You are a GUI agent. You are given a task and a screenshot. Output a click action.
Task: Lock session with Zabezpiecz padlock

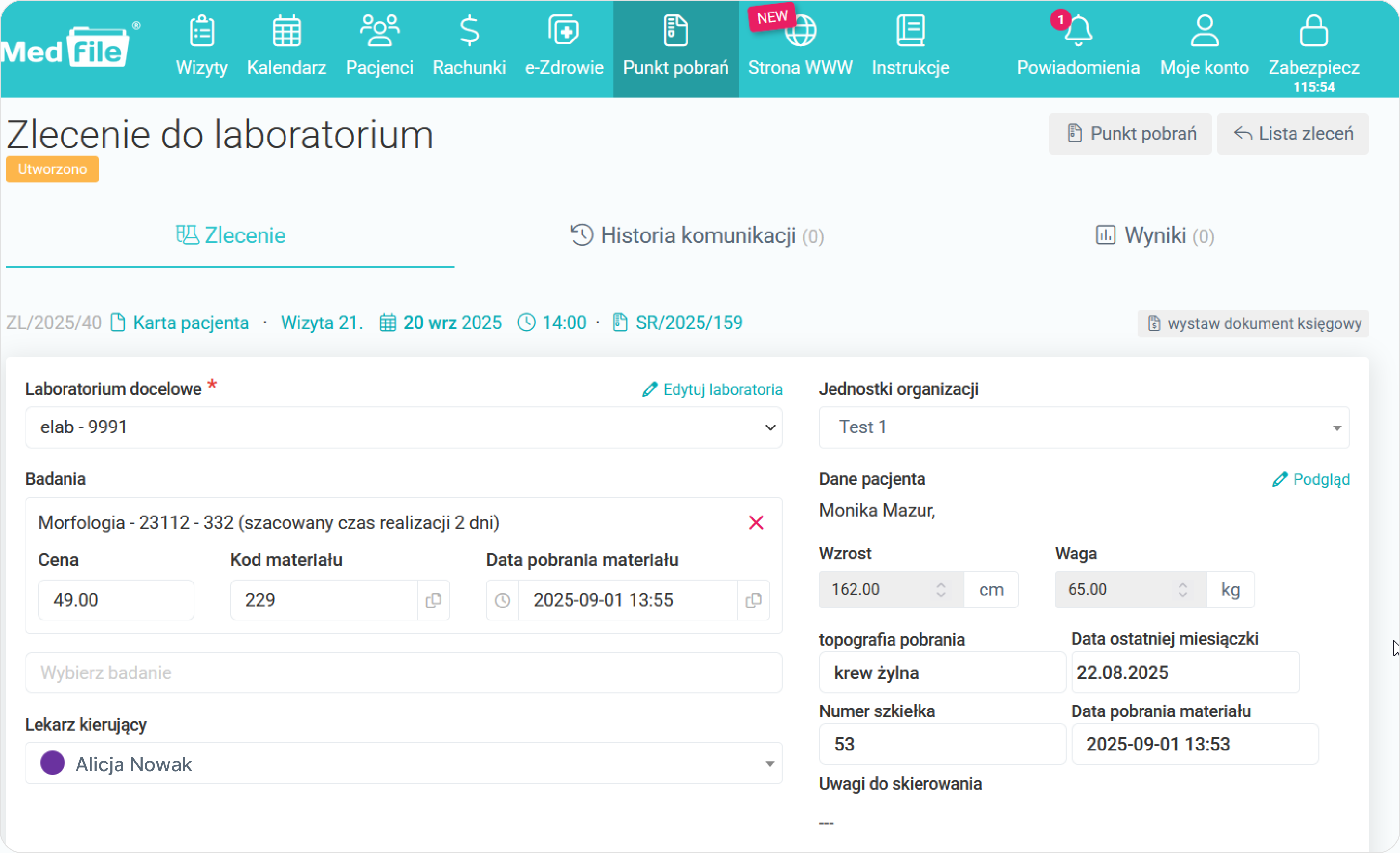point(1313,31)
